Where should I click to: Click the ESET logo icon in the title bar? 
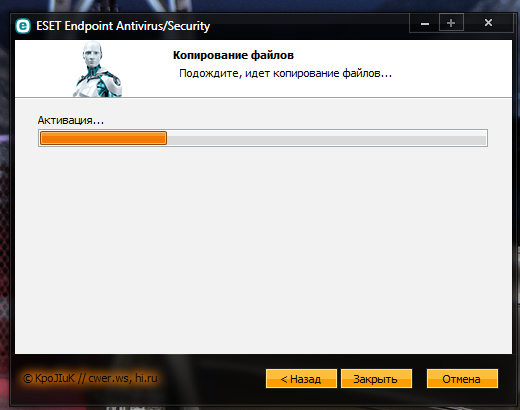[x=23, y=26]
